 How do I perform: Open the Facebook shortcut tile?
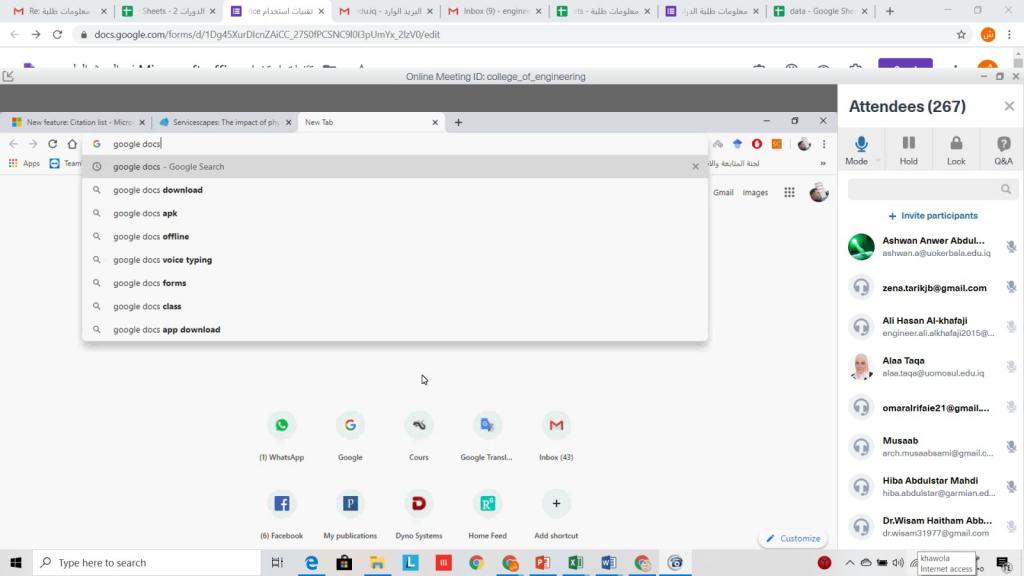tap(282, 503)
